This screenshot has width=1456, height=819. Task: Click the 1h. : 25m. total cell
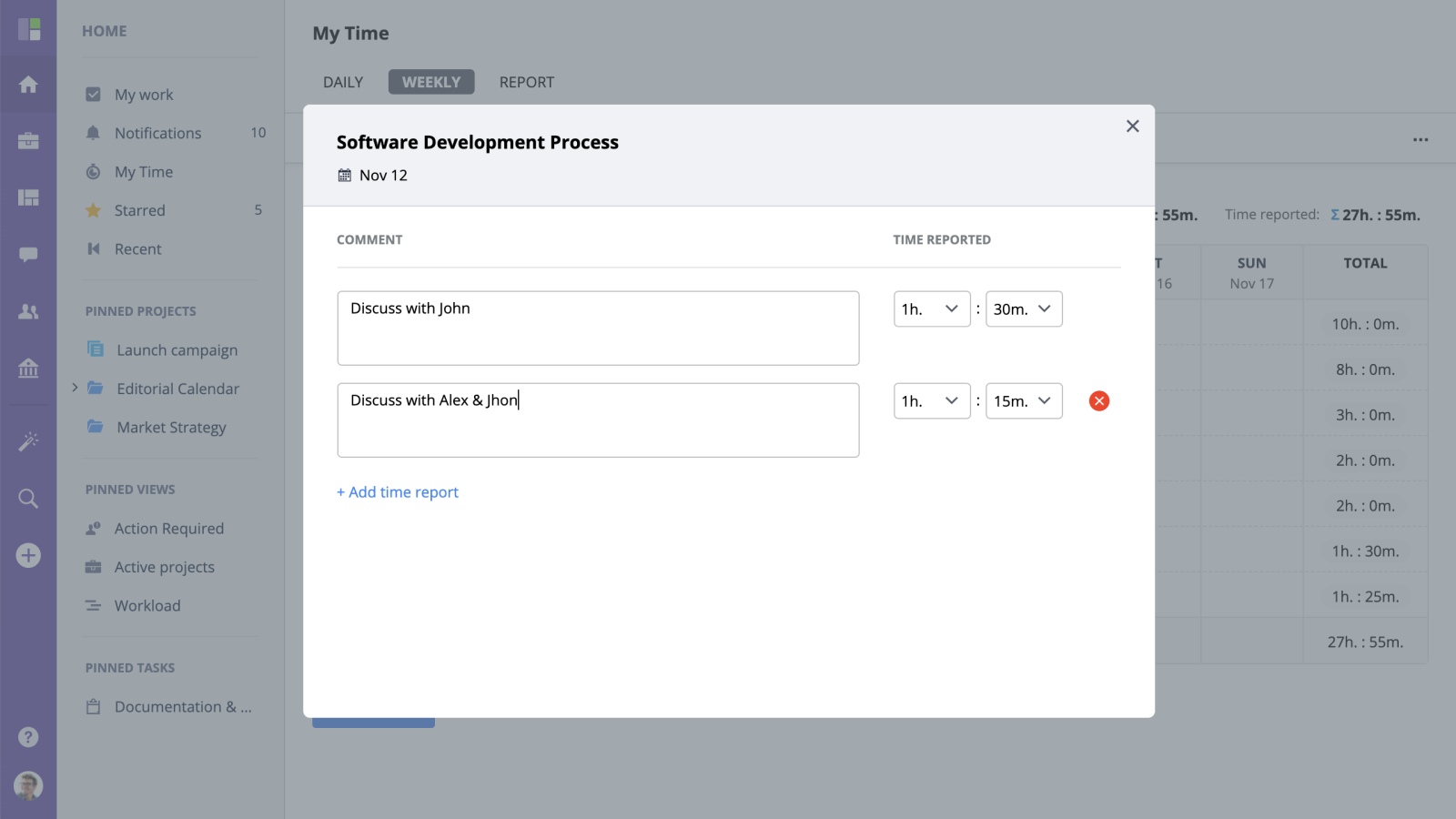[x=1365, y=597]
